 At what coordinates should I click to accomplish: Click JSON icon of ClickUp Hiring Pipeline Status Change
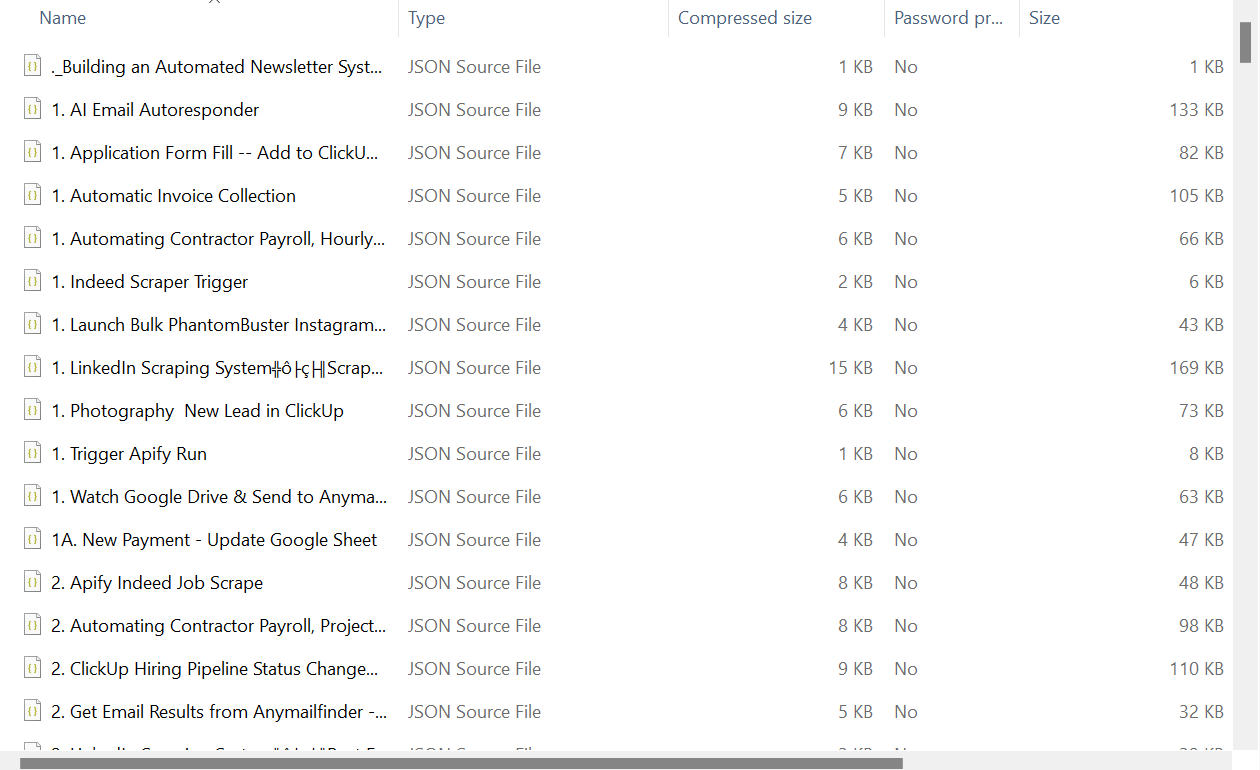pos(33,669)
